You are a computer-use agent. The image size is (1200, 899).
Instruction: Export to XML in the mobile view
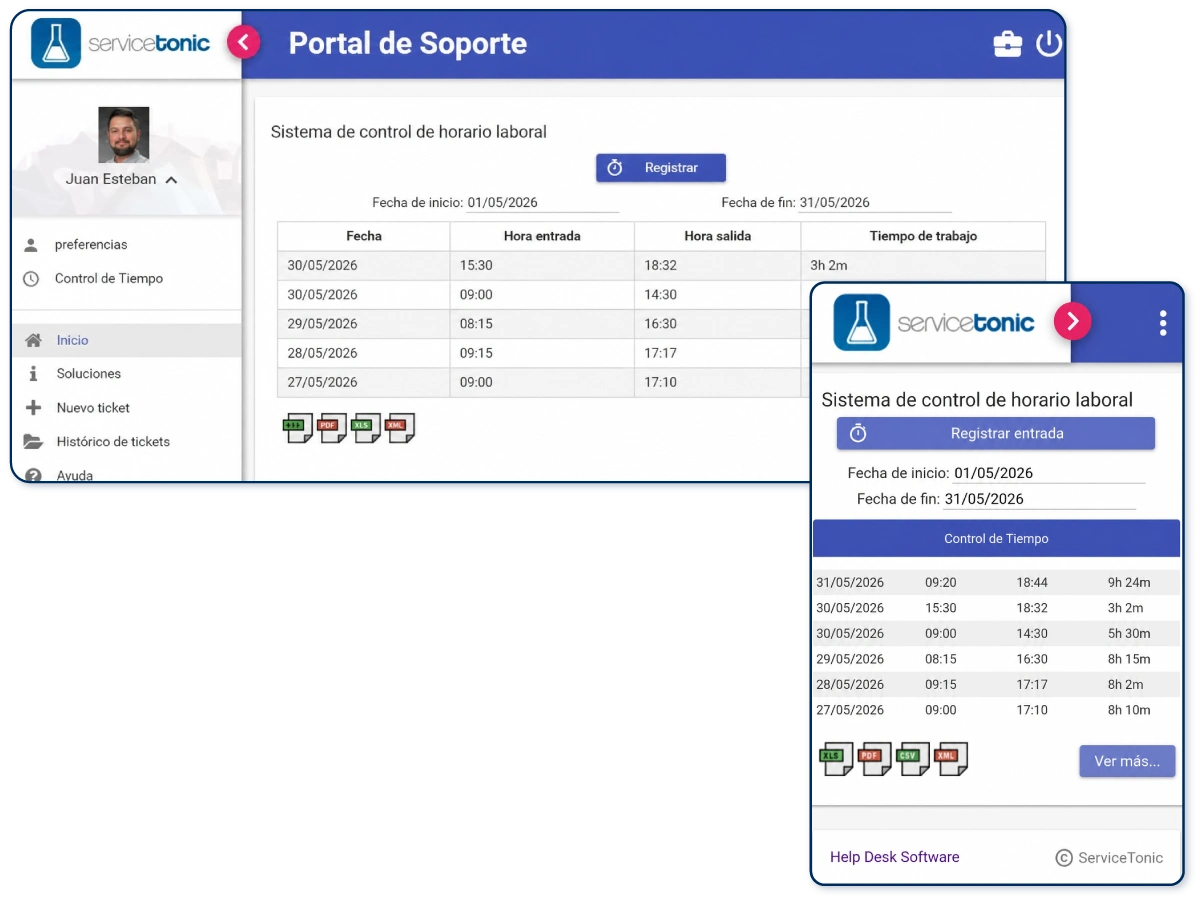click(950, 759)
